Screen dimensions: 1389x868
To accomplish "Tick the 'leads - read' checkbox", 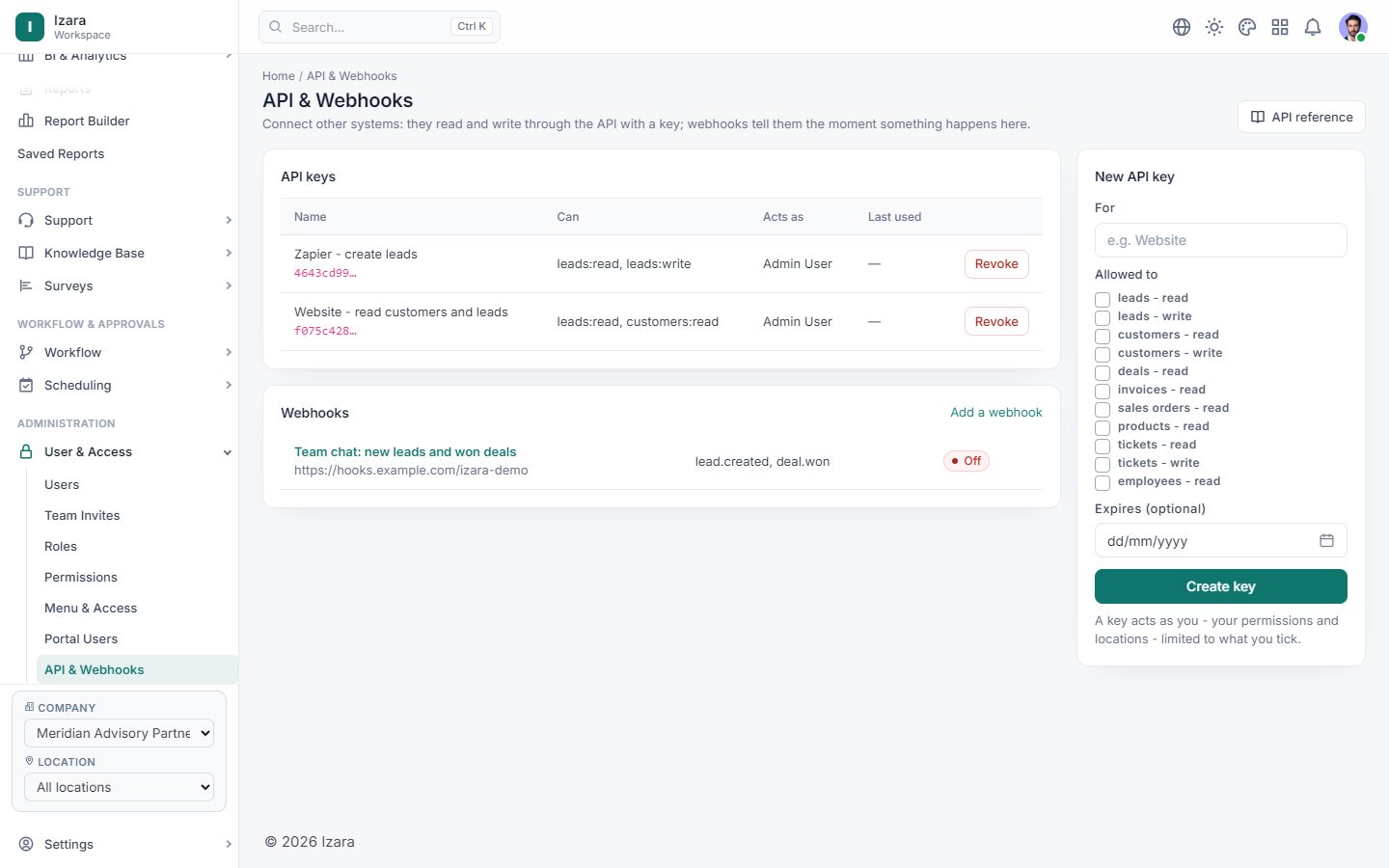I will click(x=1103, y=299).
